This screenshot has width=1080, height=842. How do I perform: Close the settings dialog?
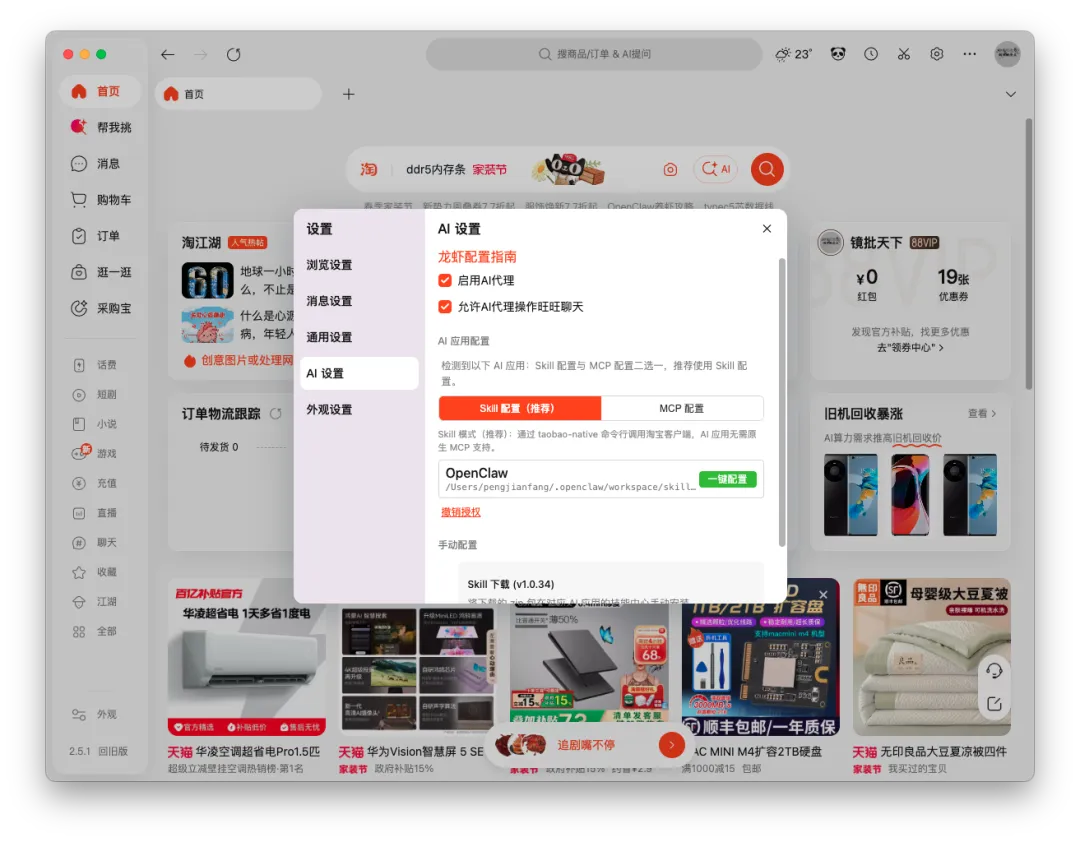click(767, 229)
